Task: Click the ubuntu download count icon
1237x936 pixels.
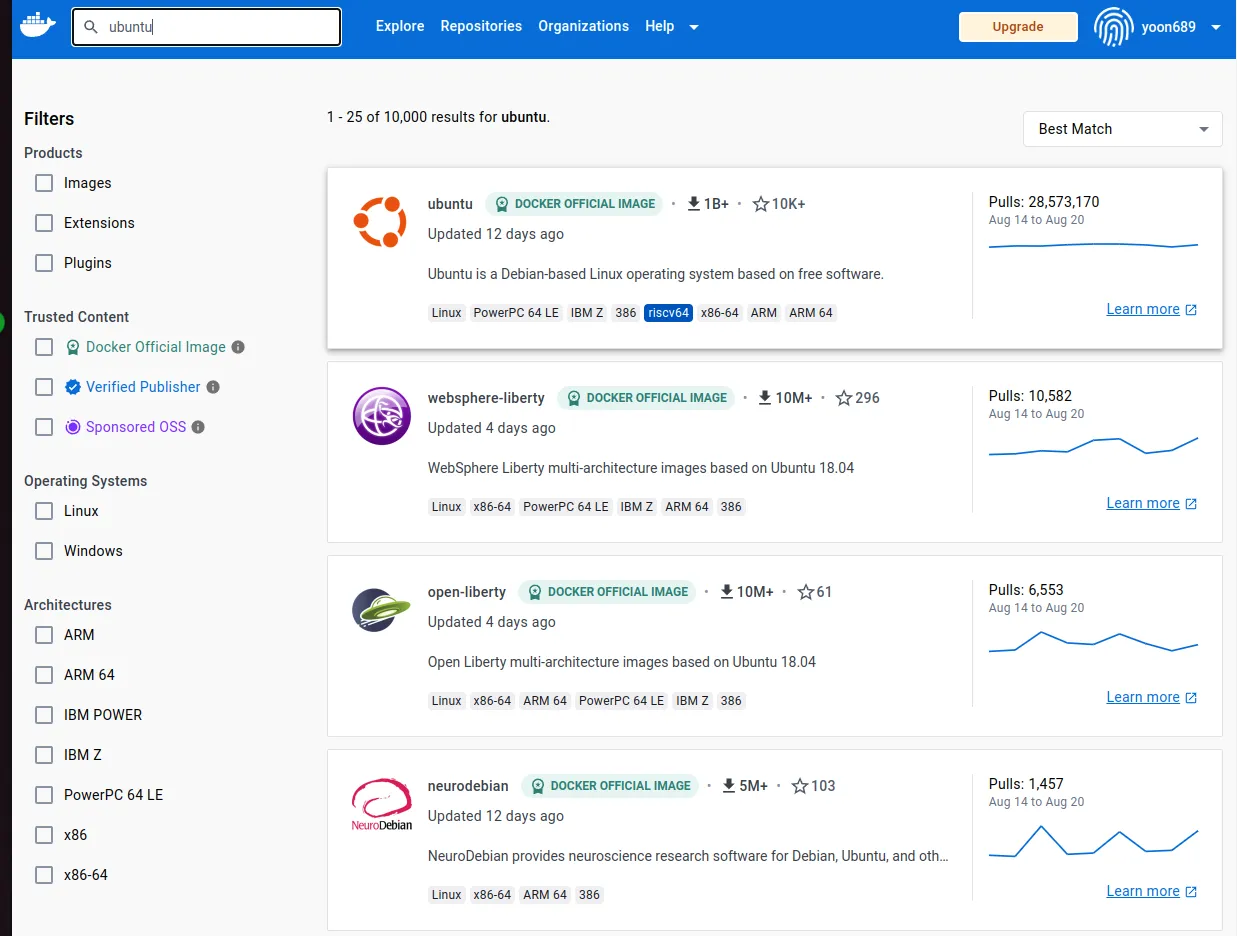Action: point(694,204)
